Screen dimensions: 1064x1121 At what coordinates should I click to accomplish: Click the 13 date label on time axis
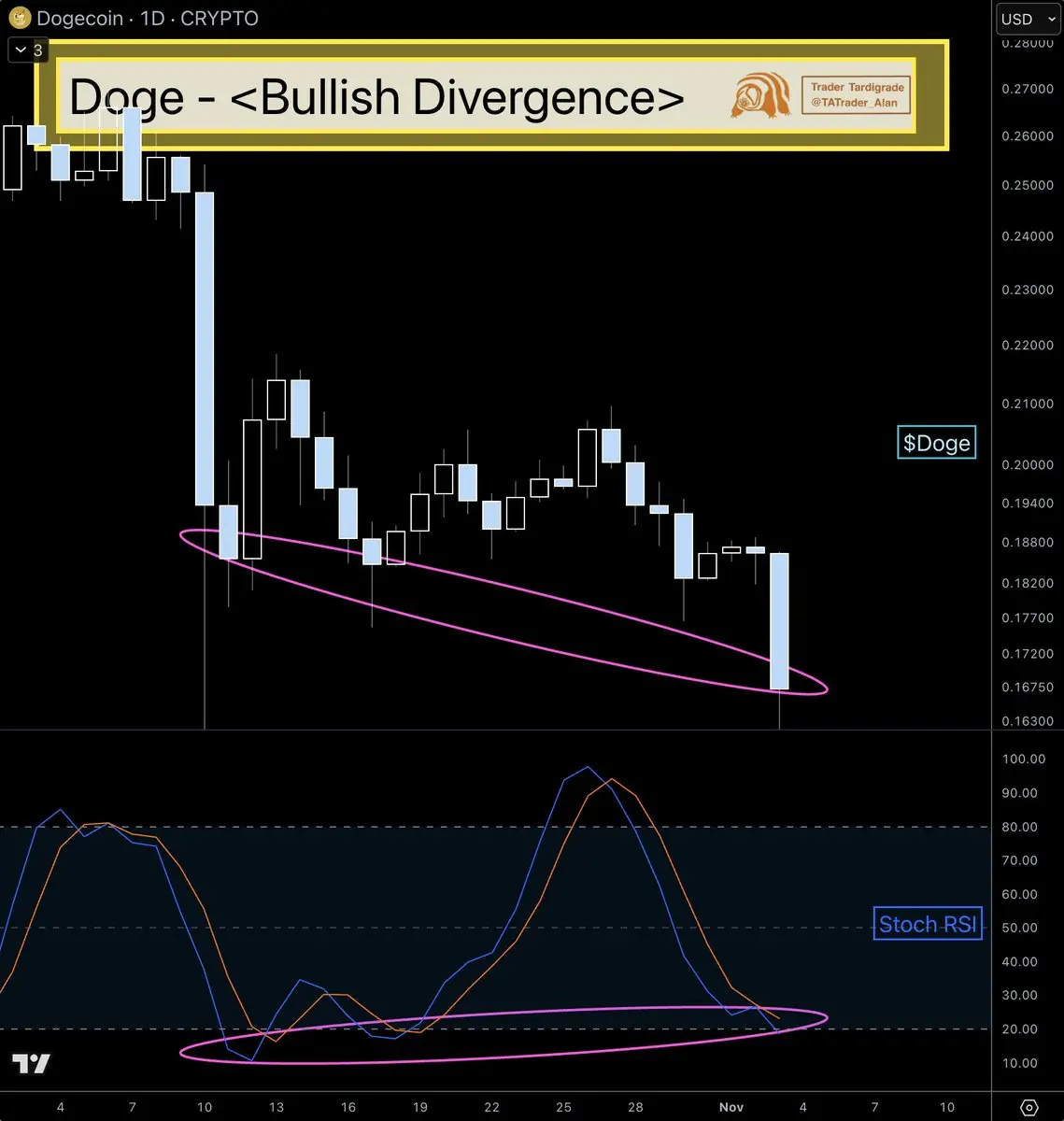pyautogui.click(x=277, y=1107)
